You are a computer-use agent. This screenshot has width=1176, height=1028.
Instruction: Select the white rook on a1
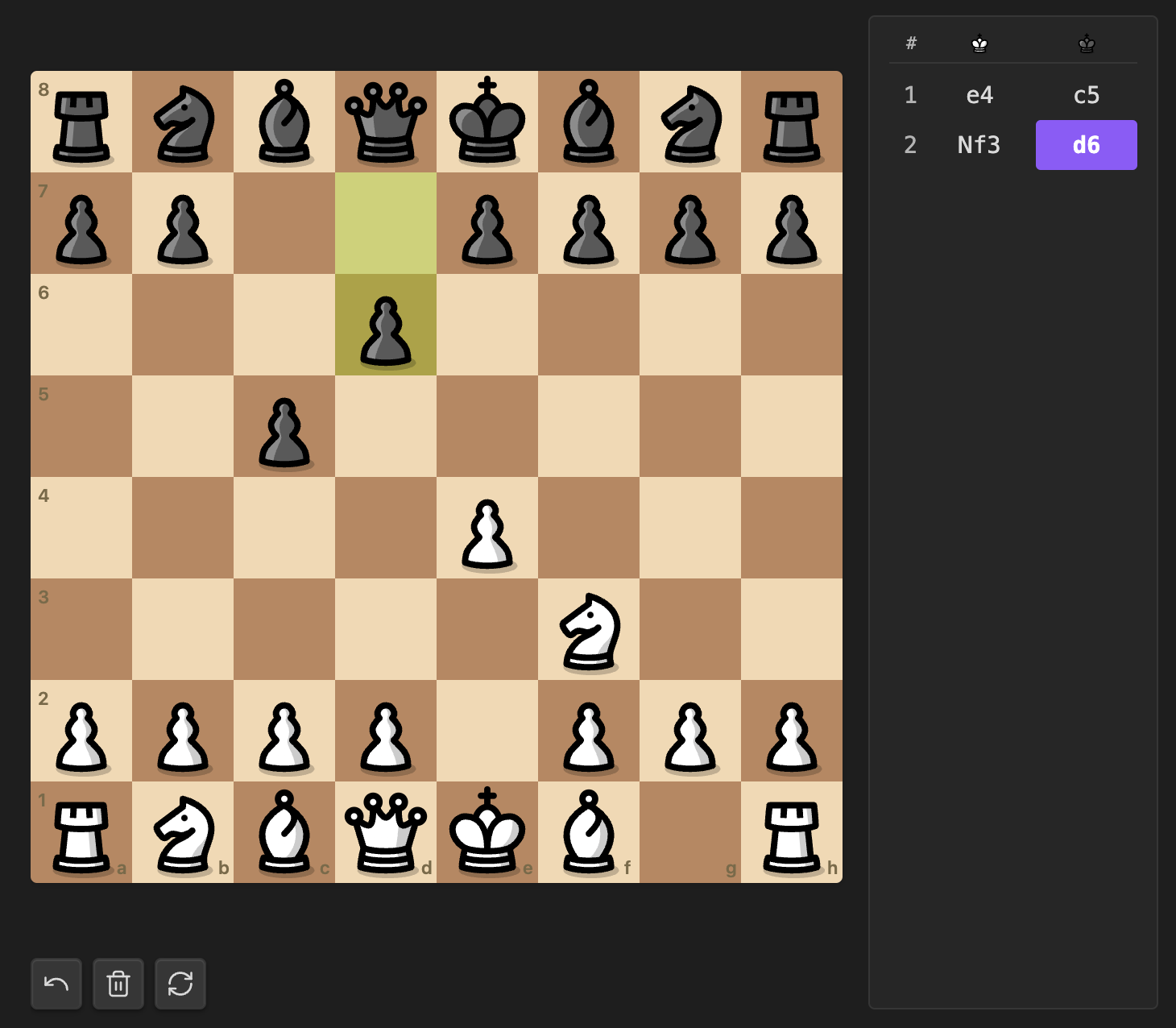click(x=81, y=832)
